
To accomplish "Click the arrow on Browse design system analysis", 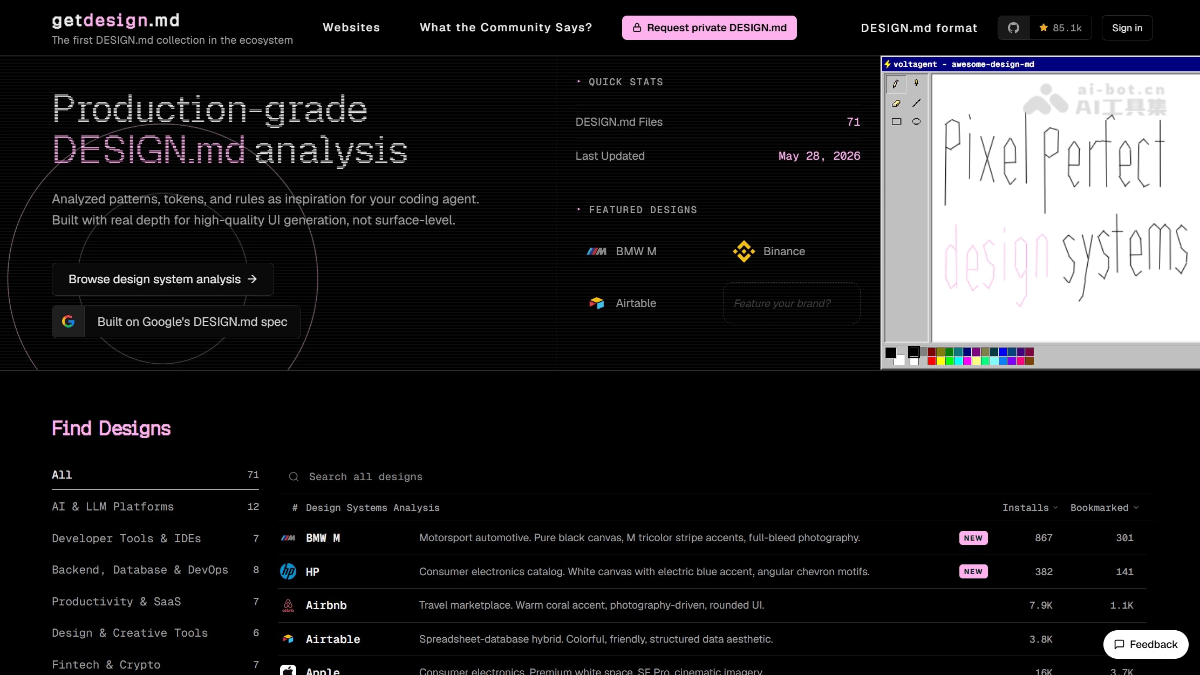I will pyautogui.click(x=252, y=279).
